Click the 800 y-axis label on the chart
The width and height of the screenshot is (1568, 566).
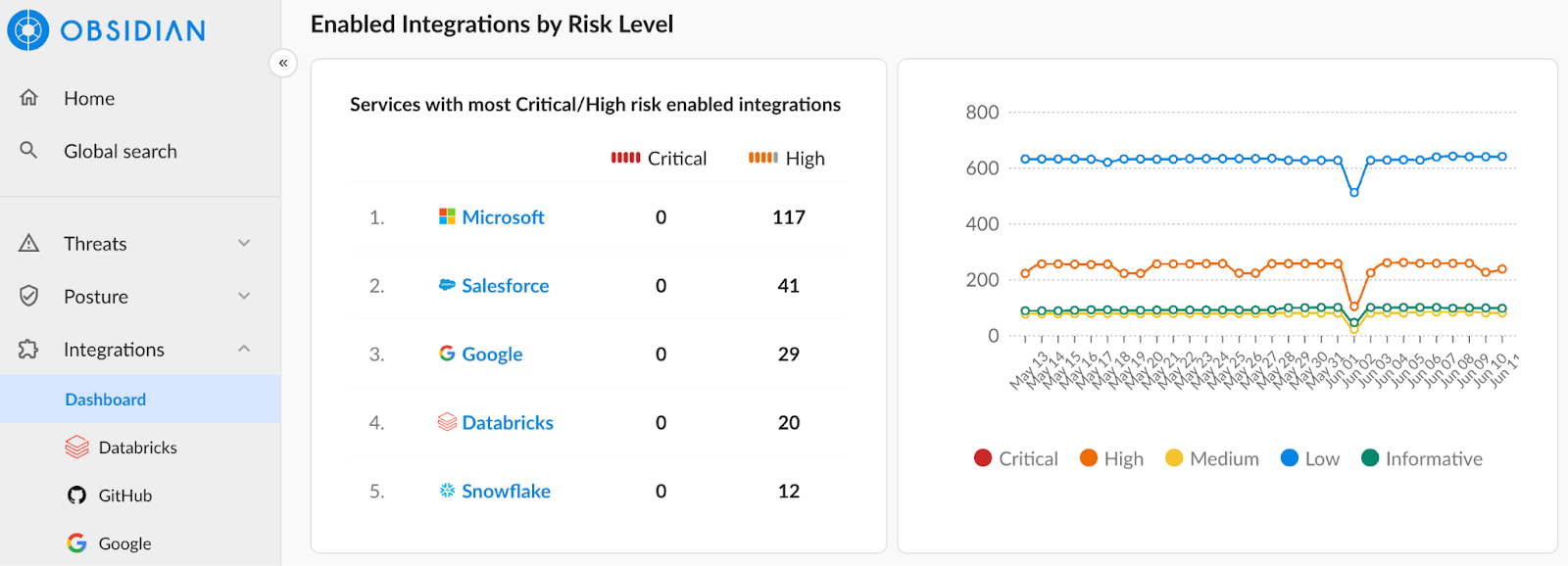click(x=982, y=113)
